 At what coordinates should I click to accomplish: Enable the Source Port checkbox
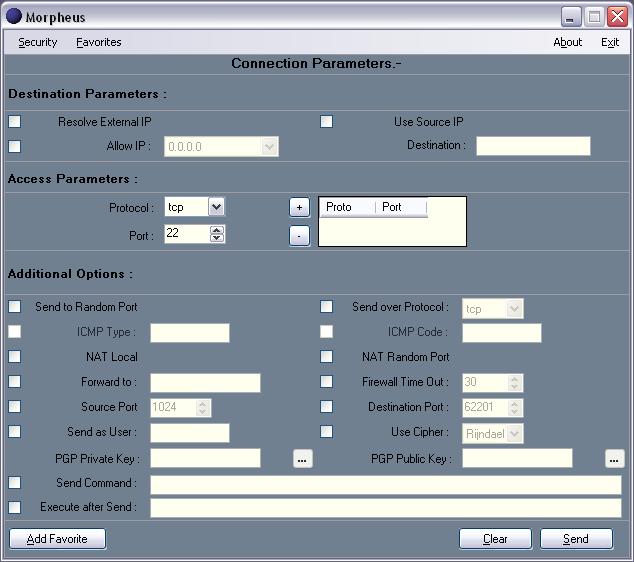pyautogui.click(x=15, y=406)
